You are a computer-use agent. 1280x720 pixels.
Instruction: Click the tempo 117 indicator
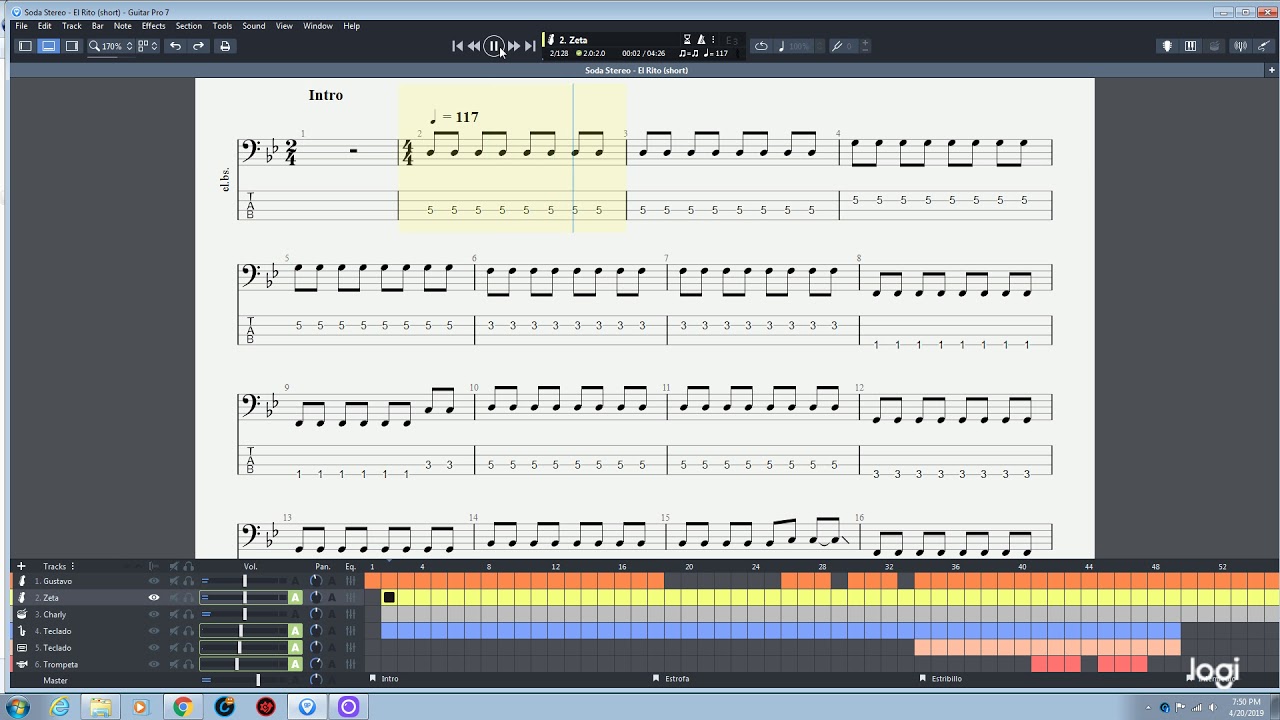(x=716, y=54)
